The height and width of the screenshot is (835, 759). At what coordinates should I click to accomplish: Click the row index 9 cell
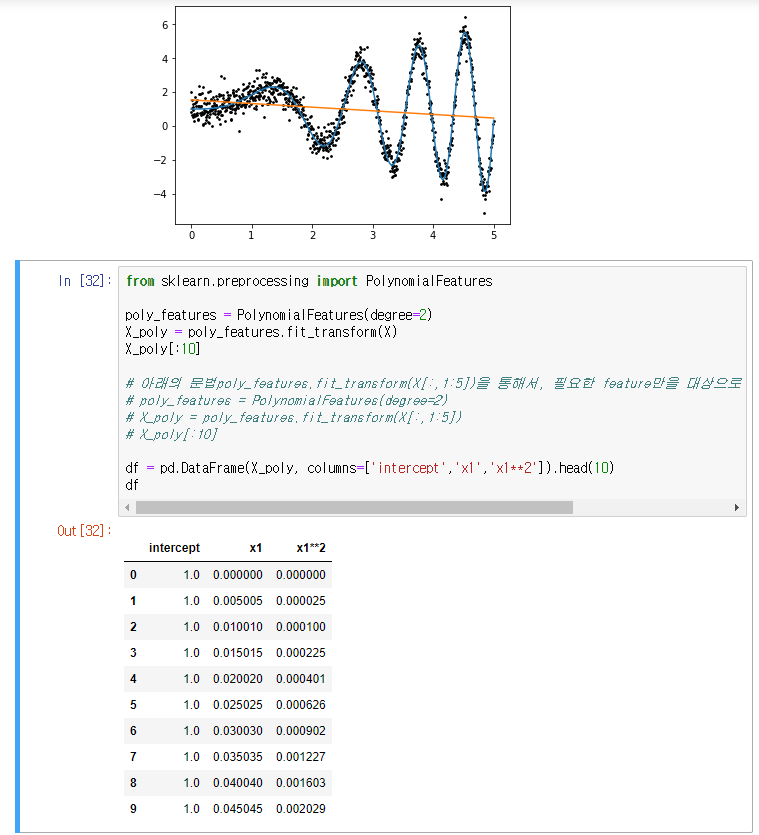pyautogui.click(x=133, y=808)
